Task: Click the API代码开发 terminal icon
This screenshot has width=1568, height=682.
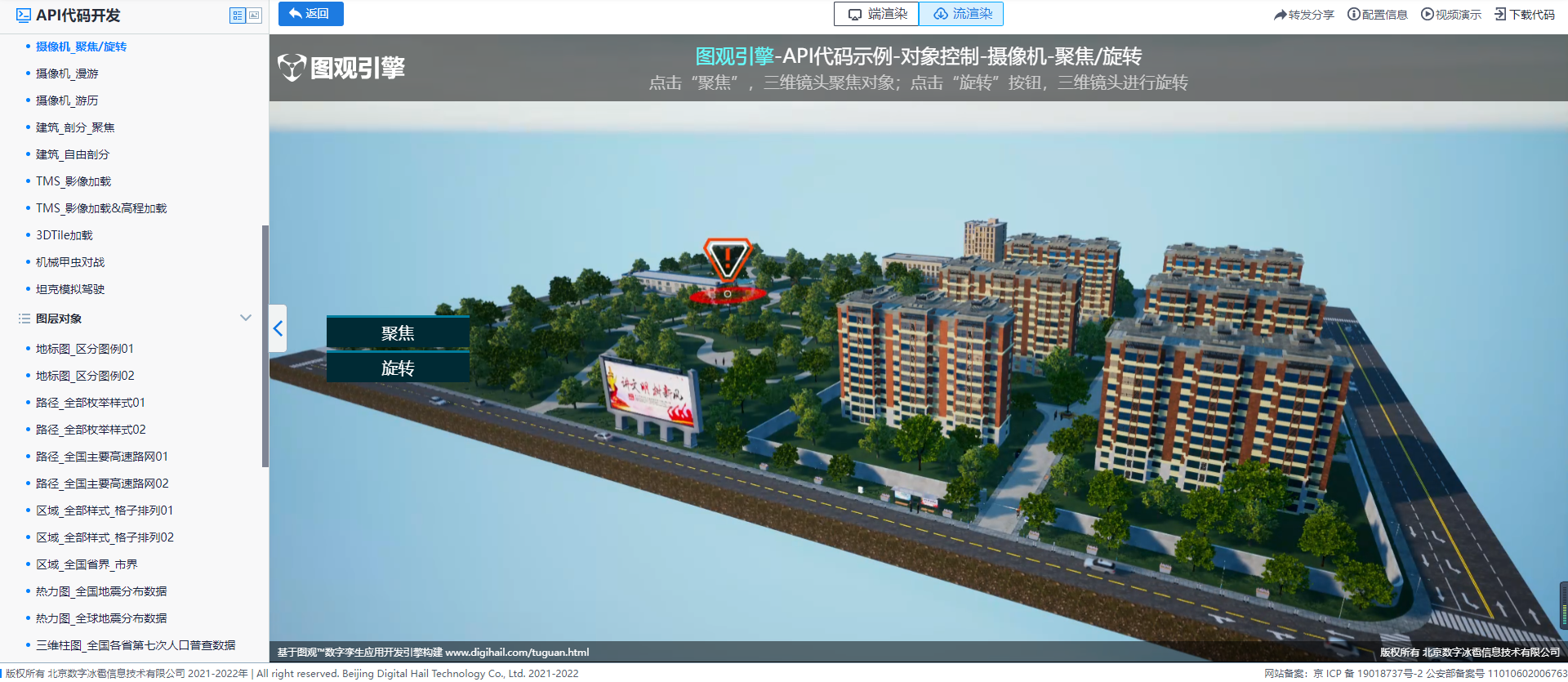Action: (24, 16)
